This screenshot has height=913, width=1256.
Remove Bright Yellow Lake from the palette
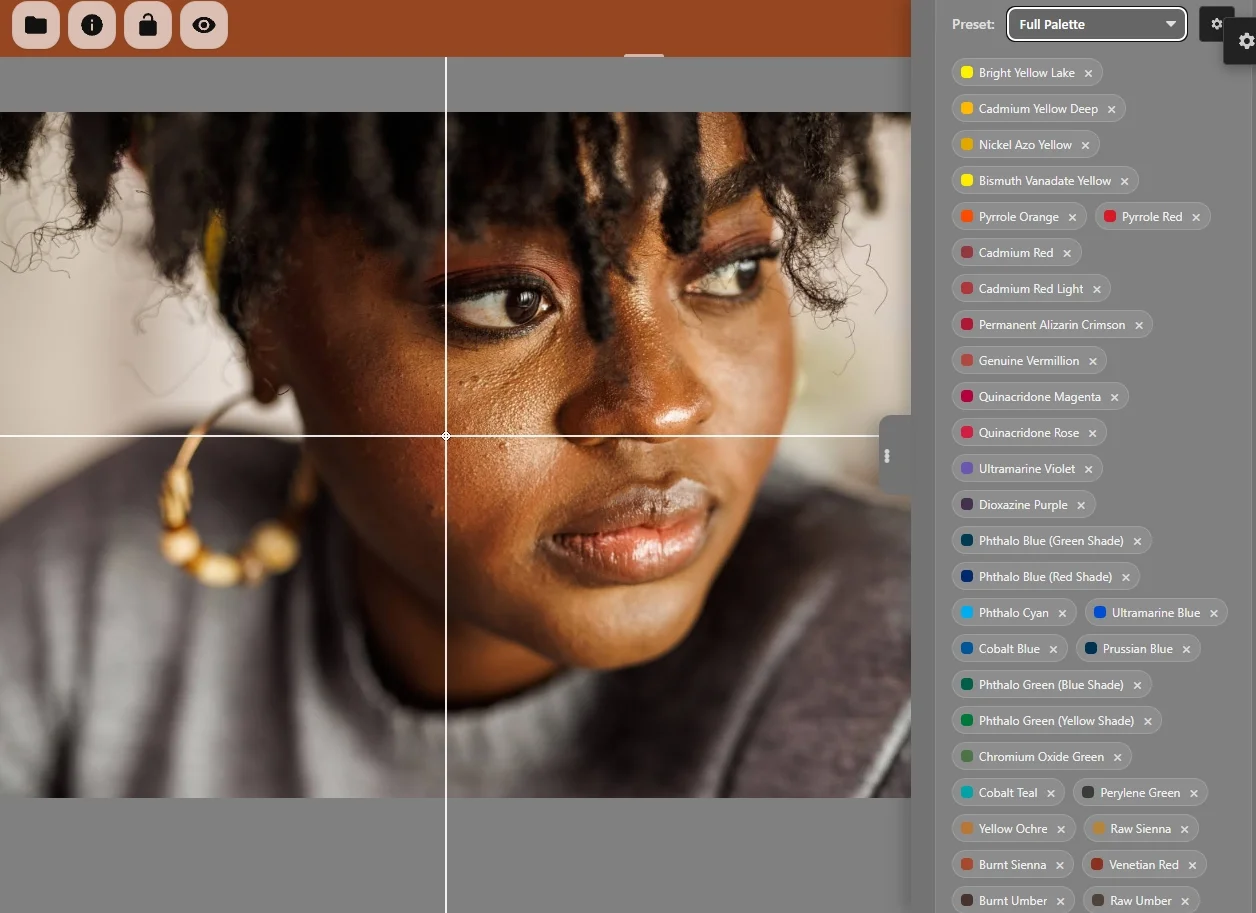click(x=1088, y=73)
